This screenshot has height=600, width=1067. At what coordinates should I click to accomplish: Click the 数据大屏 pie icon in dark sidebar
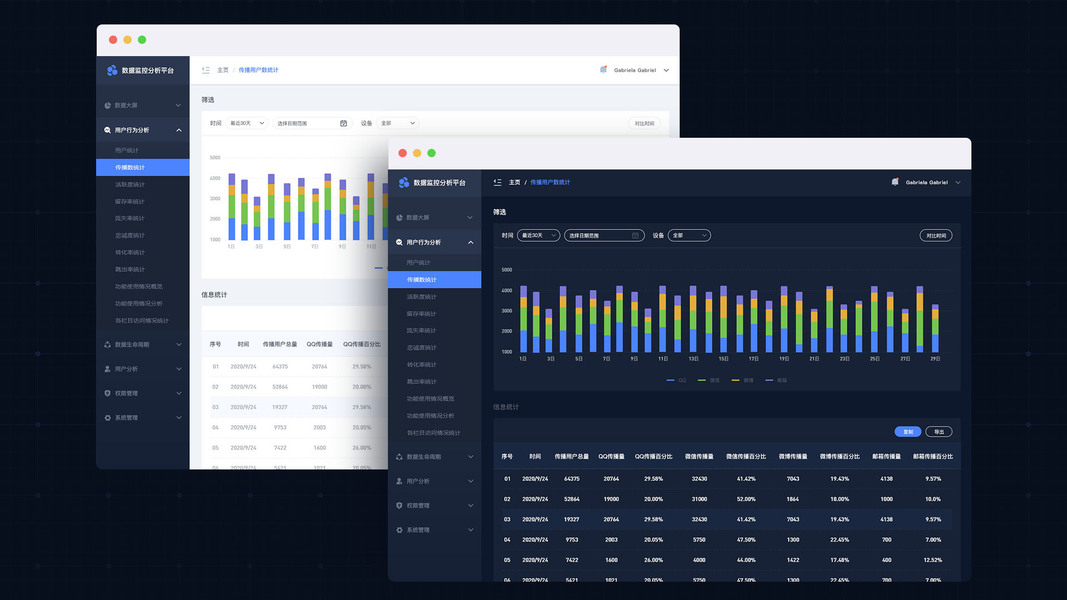click(x=399, y=218)
